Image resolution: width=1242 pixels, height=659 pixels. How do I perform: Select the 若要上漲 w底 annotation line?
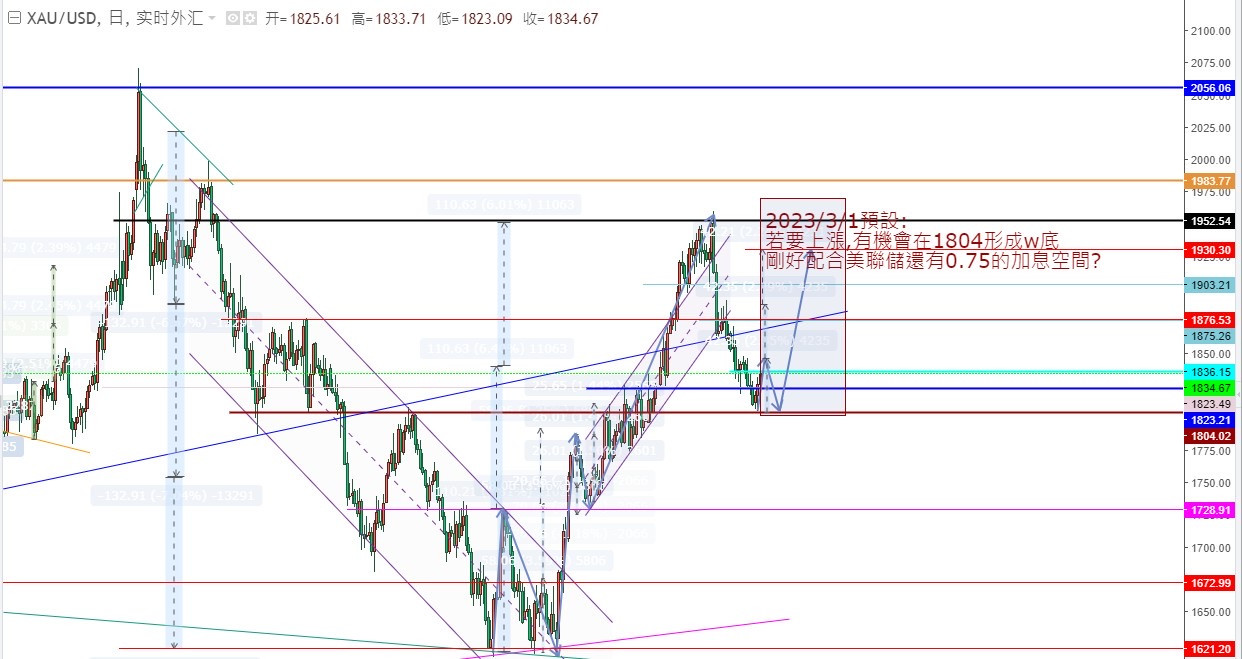(x=912, y=240)
